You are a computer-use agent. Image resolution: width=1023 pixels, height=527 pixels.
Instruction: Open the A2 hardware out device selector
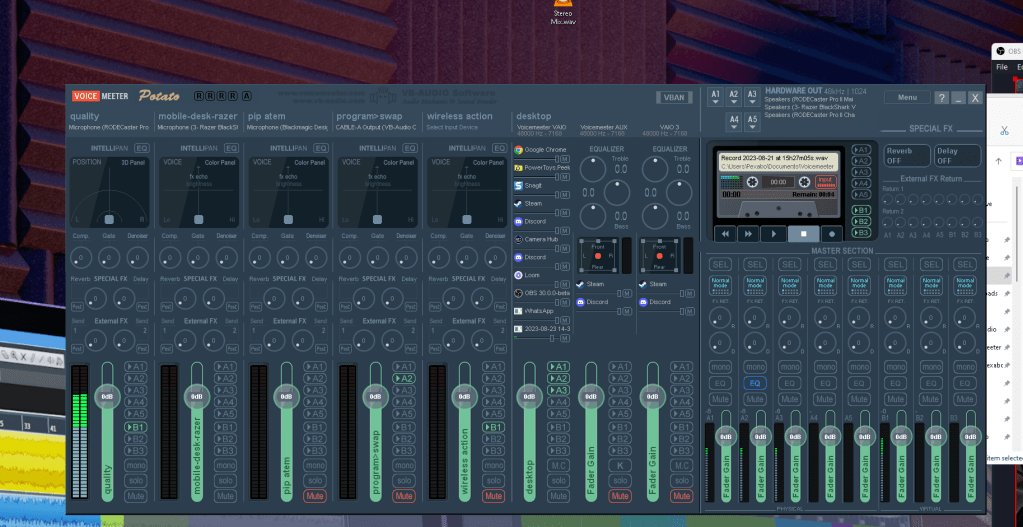coord(734,97)
